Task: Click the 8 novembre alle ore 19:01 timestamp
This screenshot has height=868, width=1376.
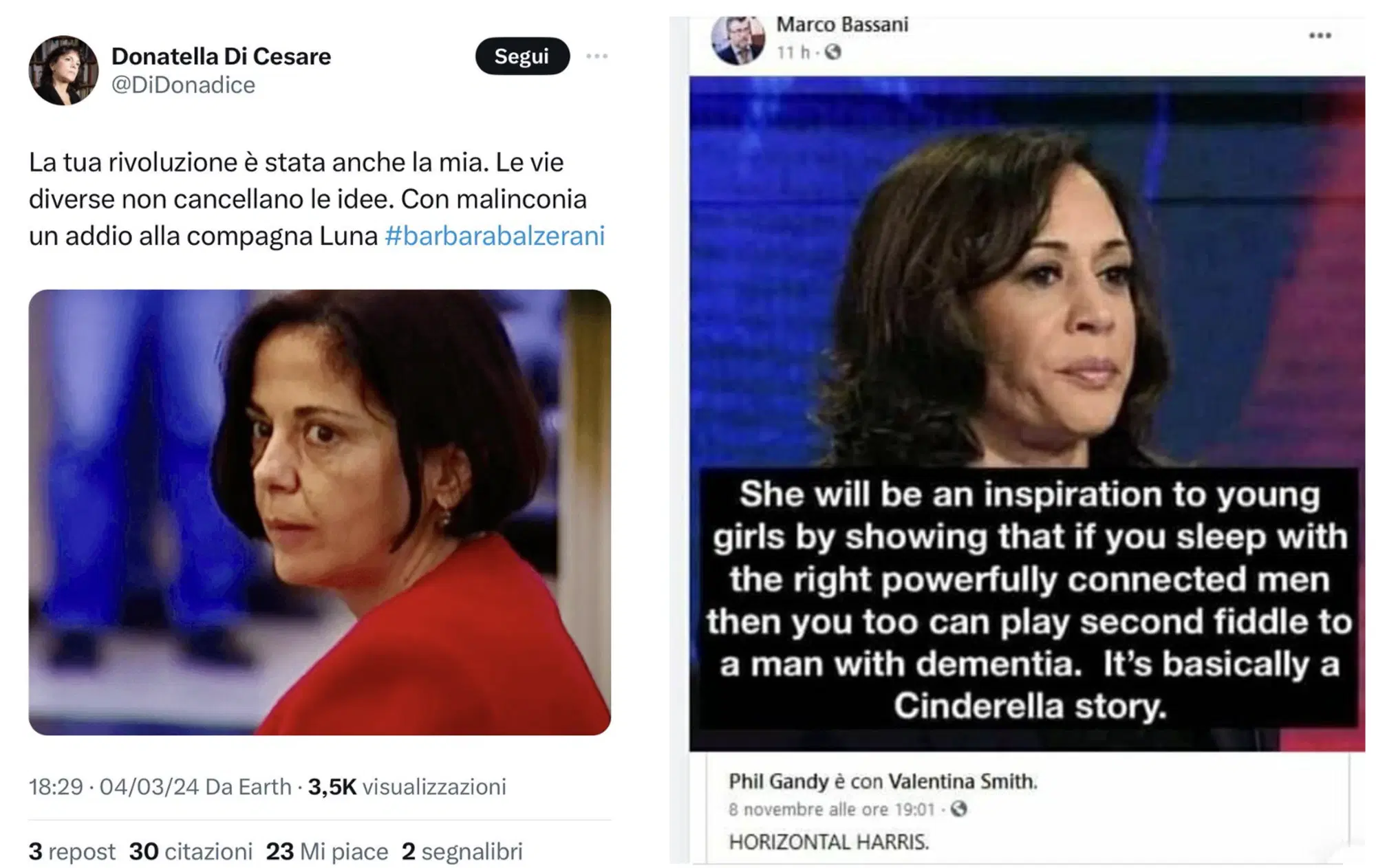Action: point(831,810)
